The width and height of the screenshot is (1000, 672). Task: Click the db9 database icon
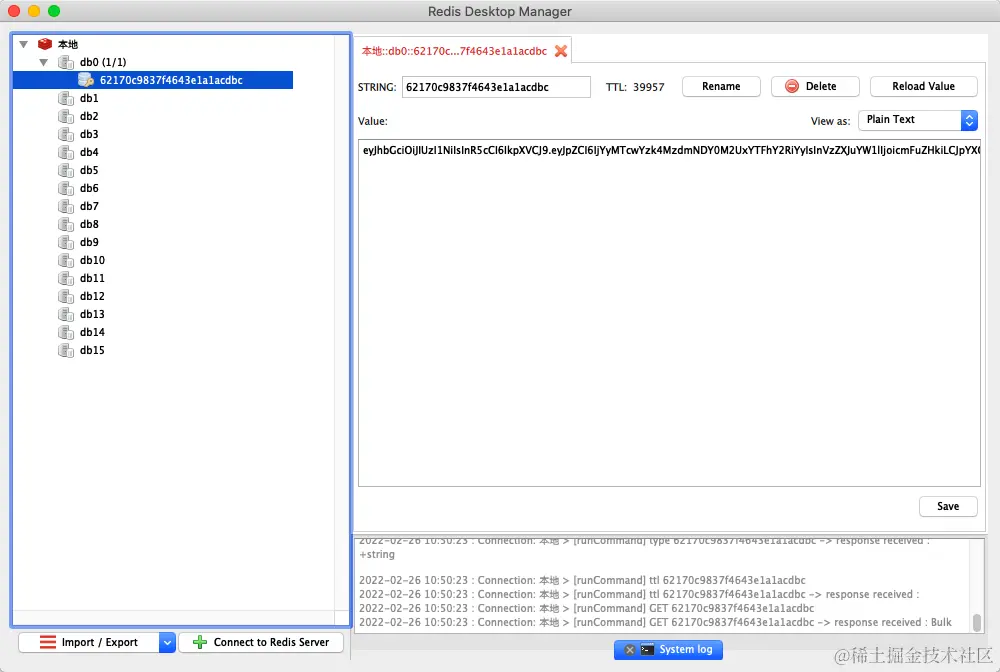[x=66, y=242]
